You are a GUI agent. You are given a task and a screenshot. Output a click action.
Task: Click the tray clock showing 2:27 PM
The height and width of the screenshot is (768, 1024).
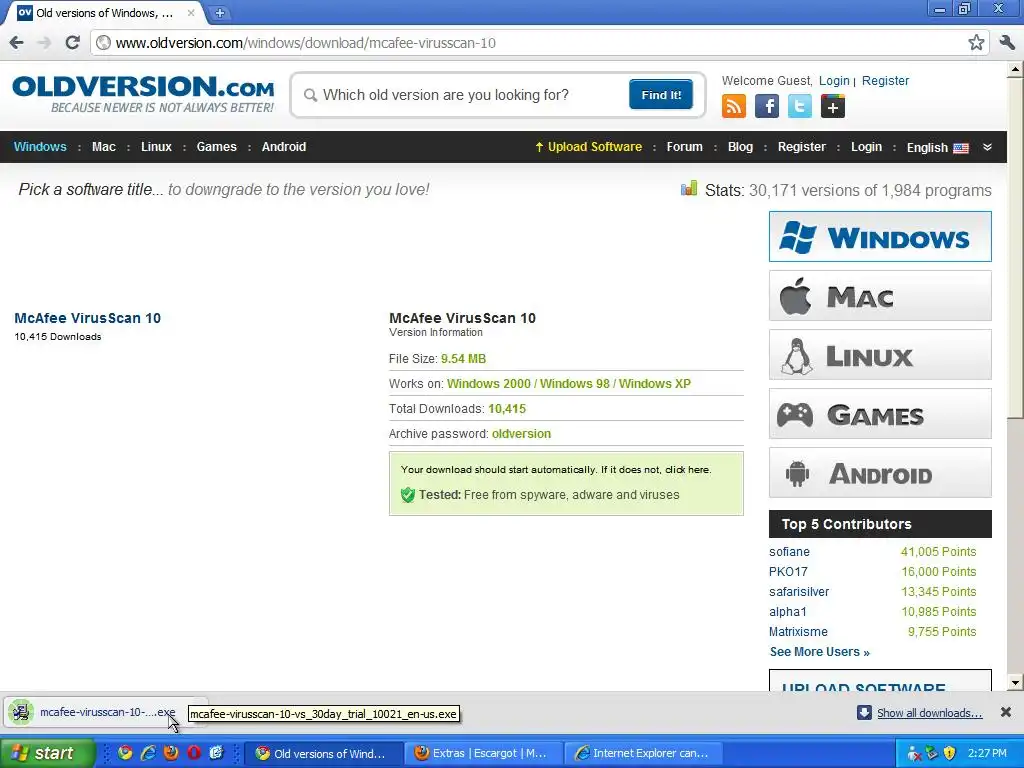(987, 753)
